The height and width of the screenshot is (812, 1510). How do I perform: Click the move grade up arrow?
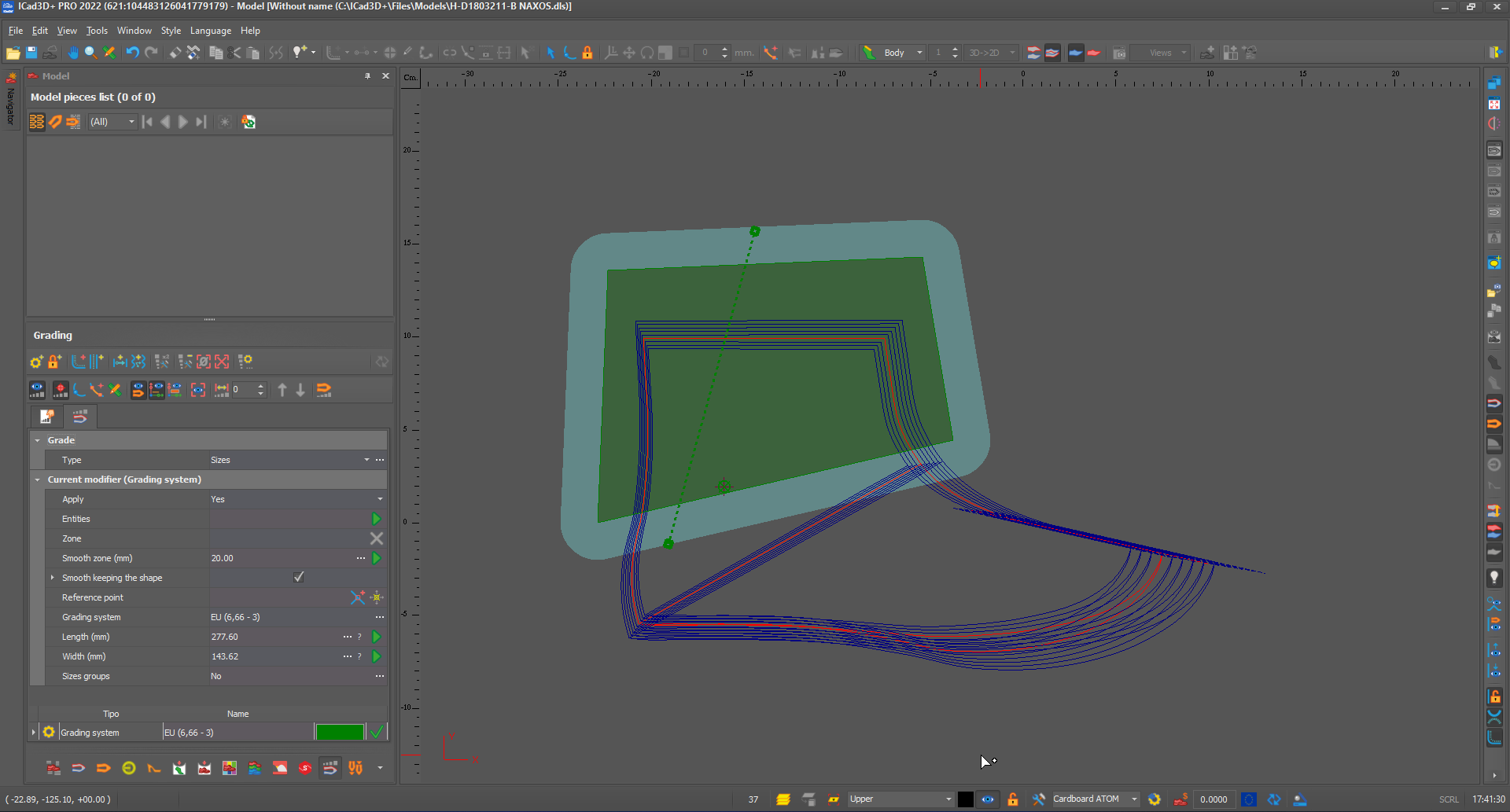coord(282,390)
